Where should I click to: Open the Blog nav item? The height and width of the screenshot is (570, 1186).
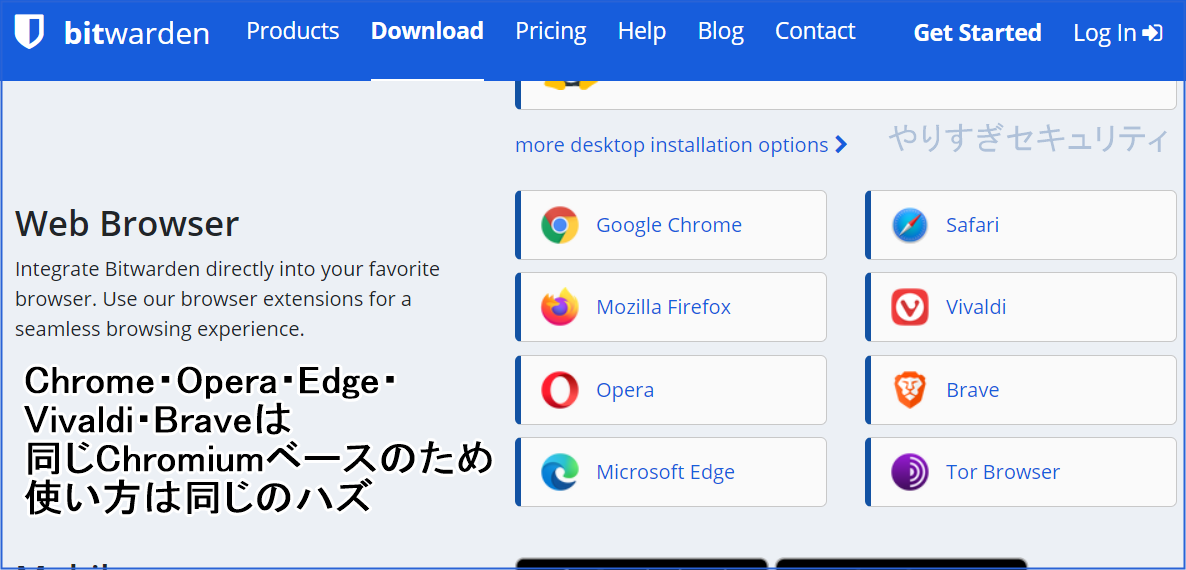721,32
